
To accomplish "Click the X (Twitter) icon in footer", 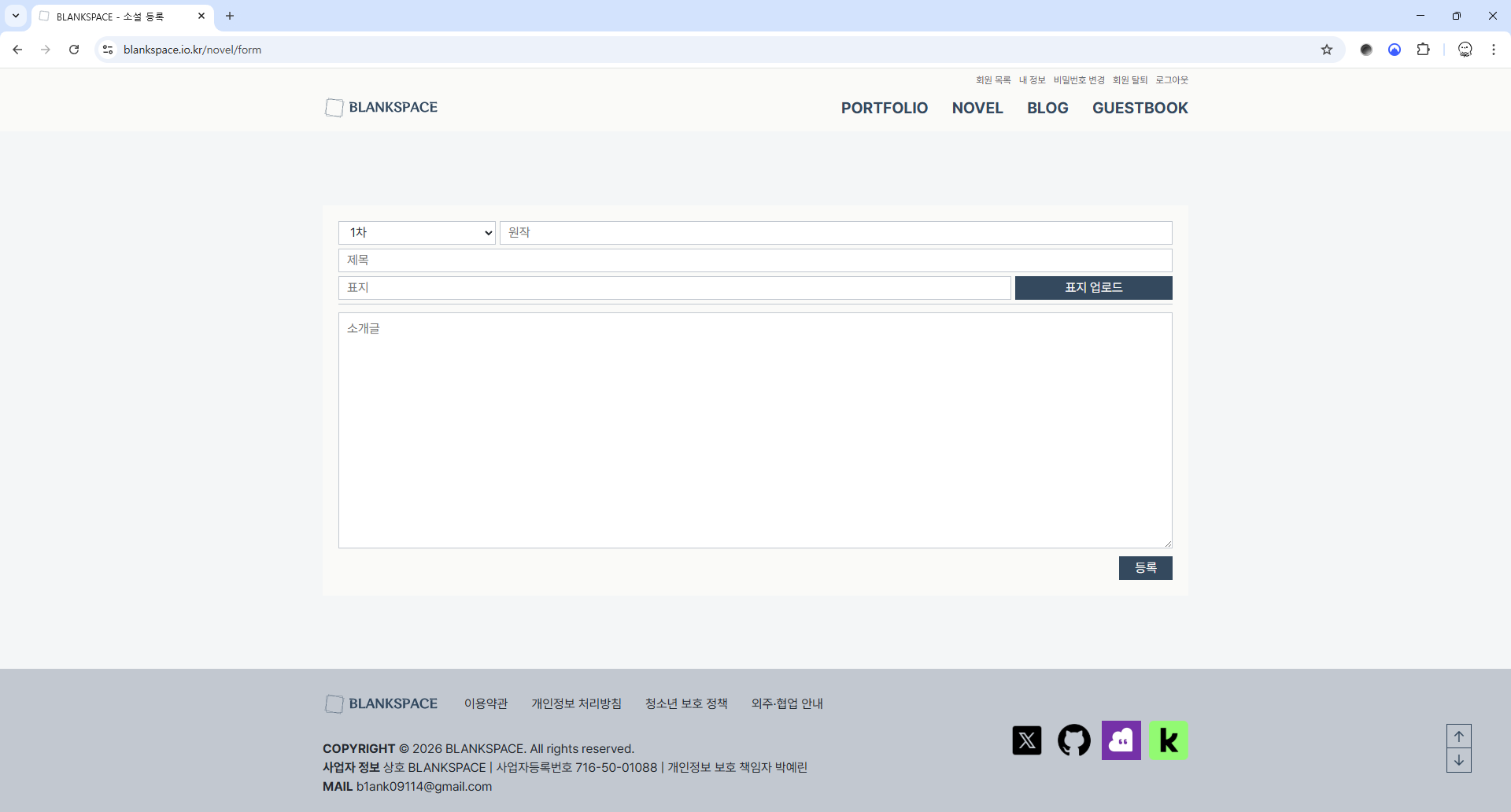I will click(1026, 740).
